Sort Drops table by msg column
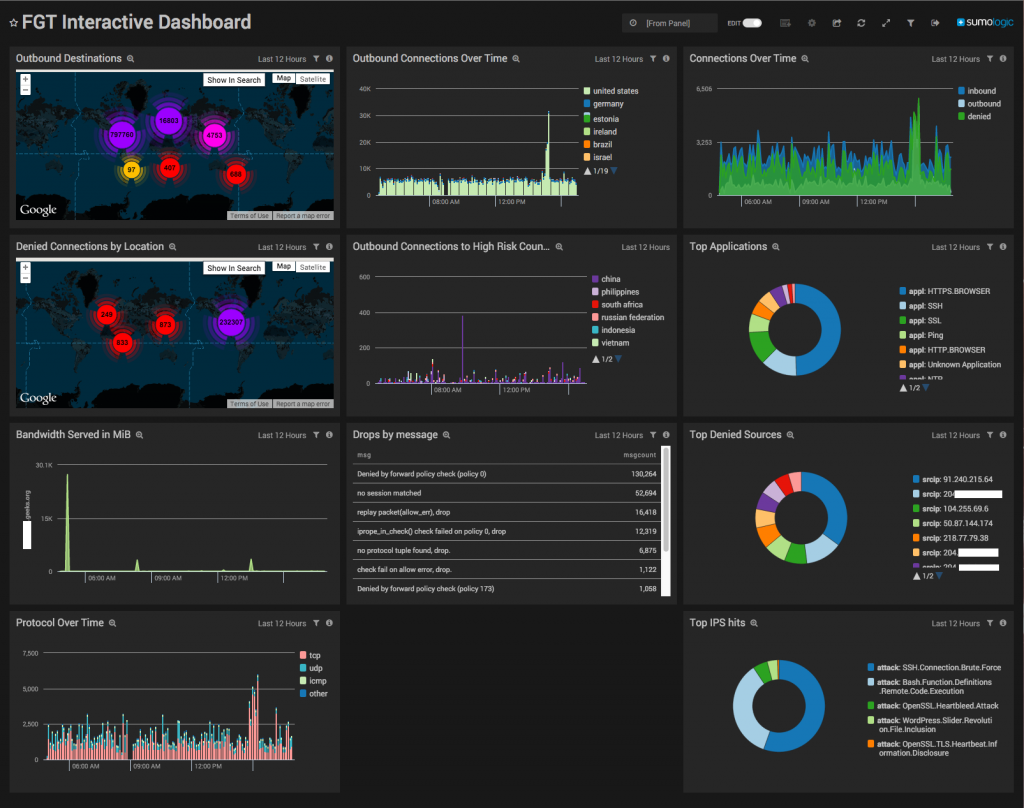 pyautogui.click(x=364, y=455)
